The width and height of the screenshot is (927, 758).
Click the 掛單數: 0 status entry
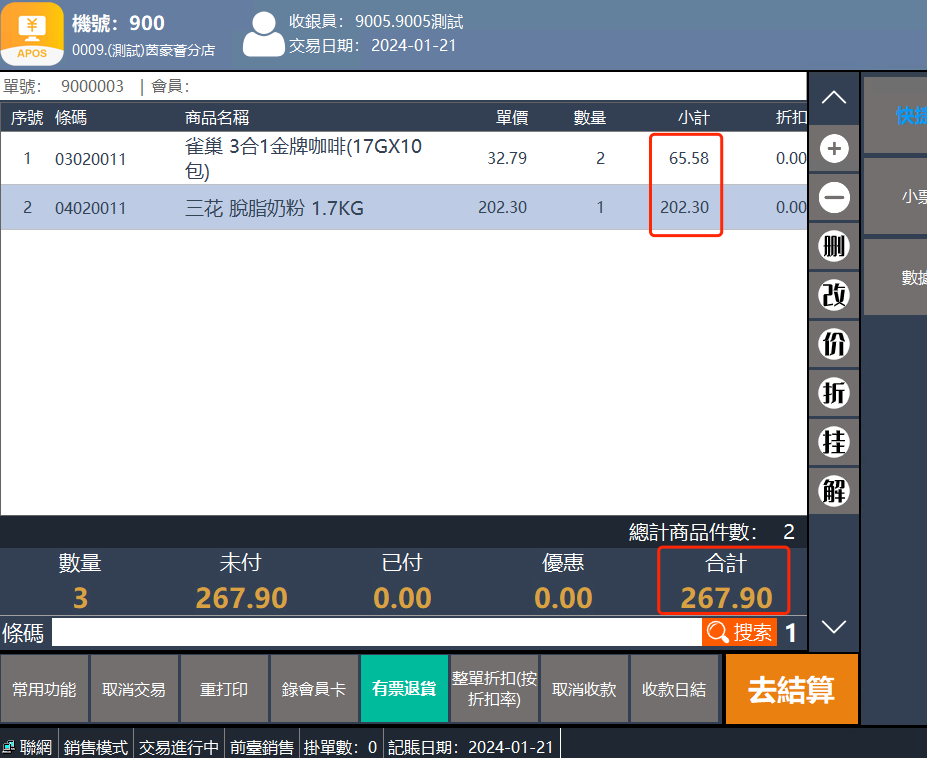341,747
